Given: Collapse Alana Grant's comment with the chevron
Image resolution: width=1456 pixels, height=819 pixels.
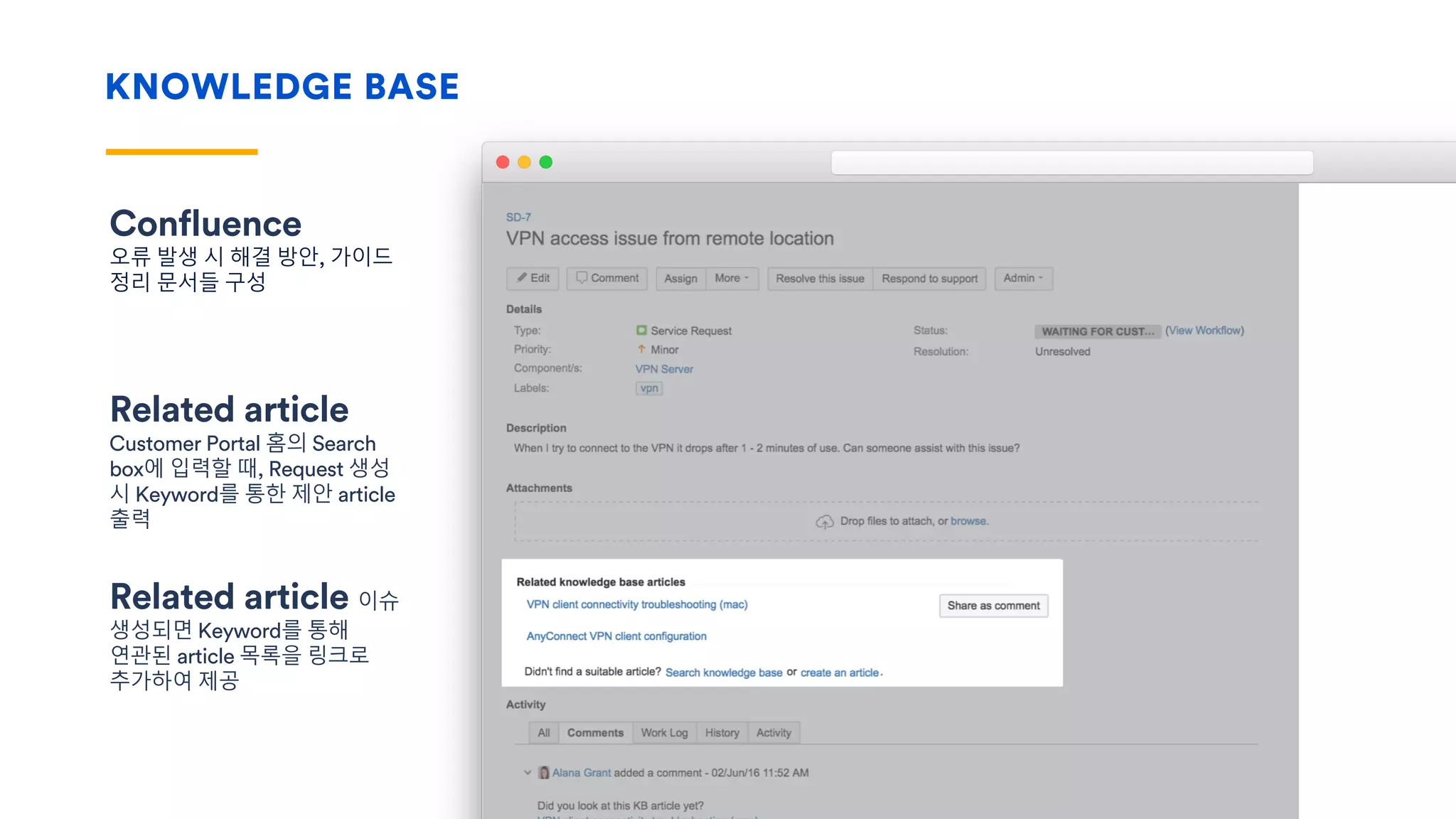Looking at the screenshot, I should pos(528,773).
